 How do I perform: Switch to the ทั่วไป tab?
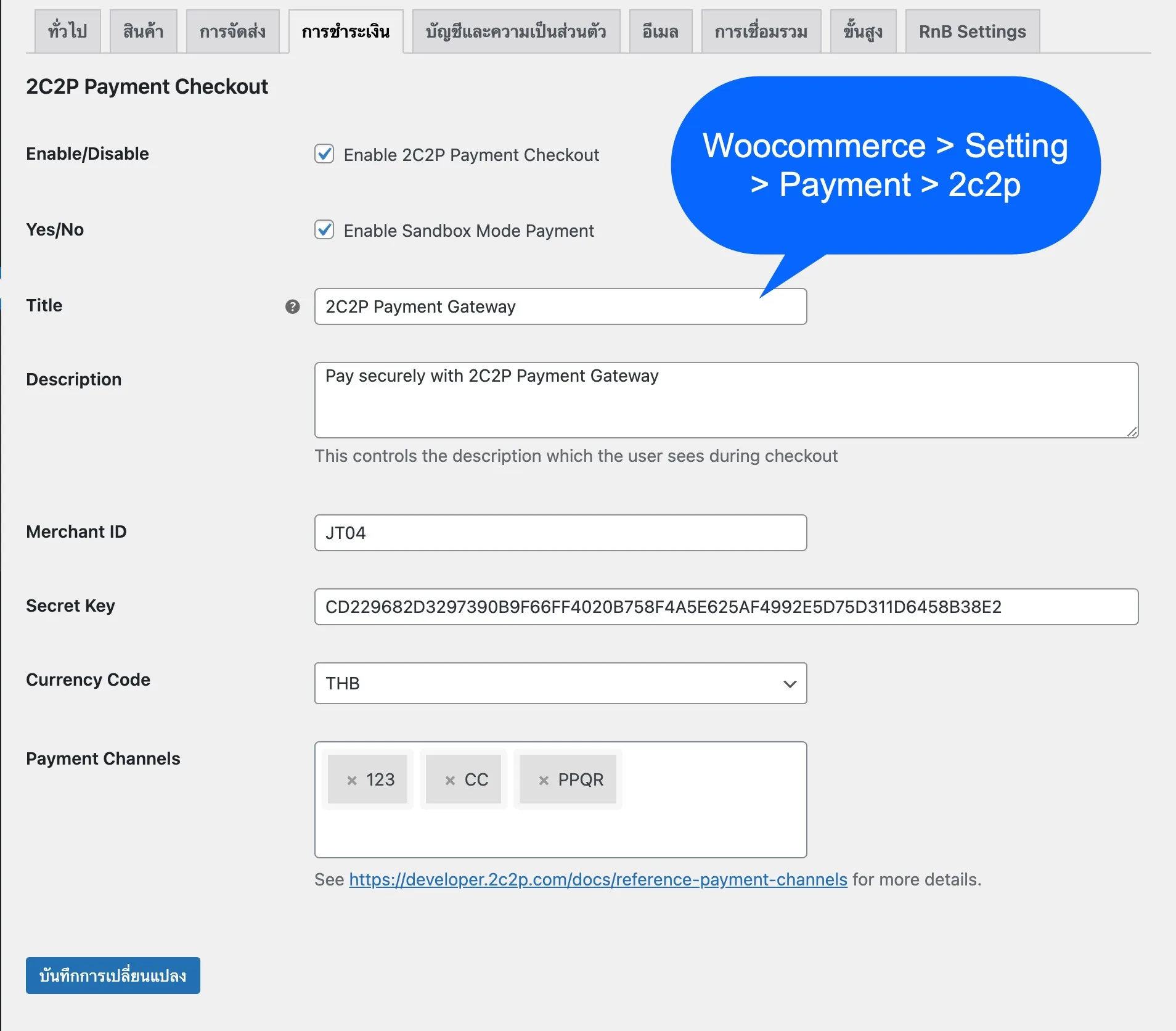point(67,31)
